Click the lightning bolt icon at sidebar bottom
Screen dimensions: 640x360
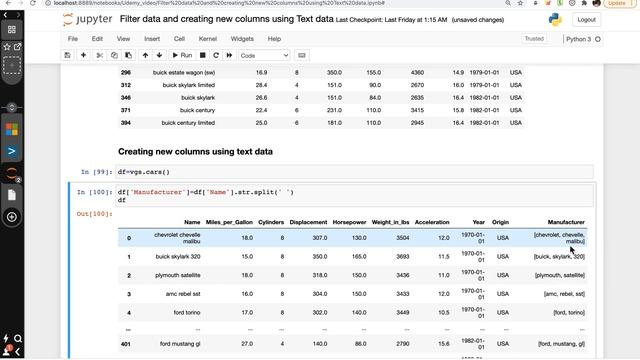[6, 338]
